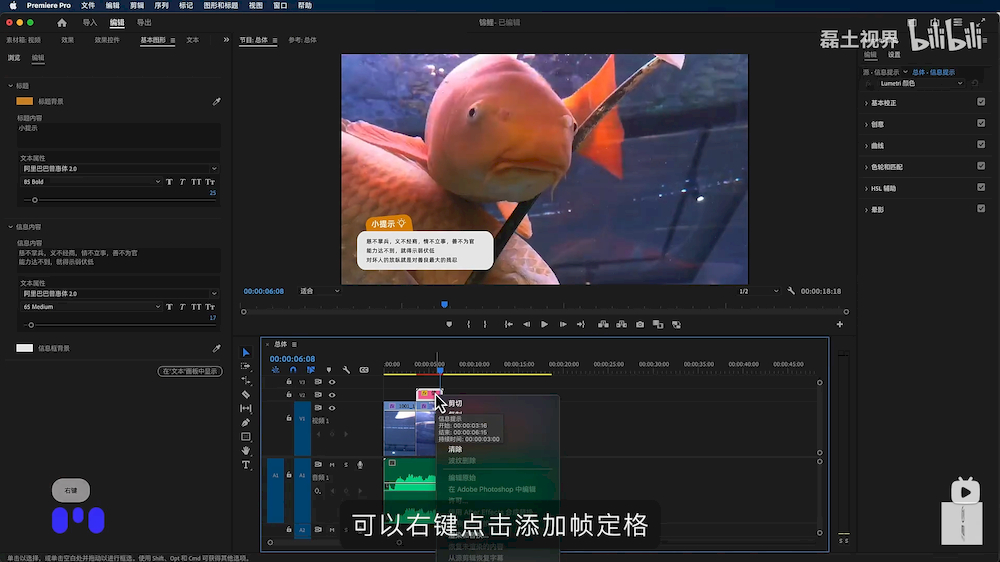
Task: Select the Pen tool
Action: 246,422
